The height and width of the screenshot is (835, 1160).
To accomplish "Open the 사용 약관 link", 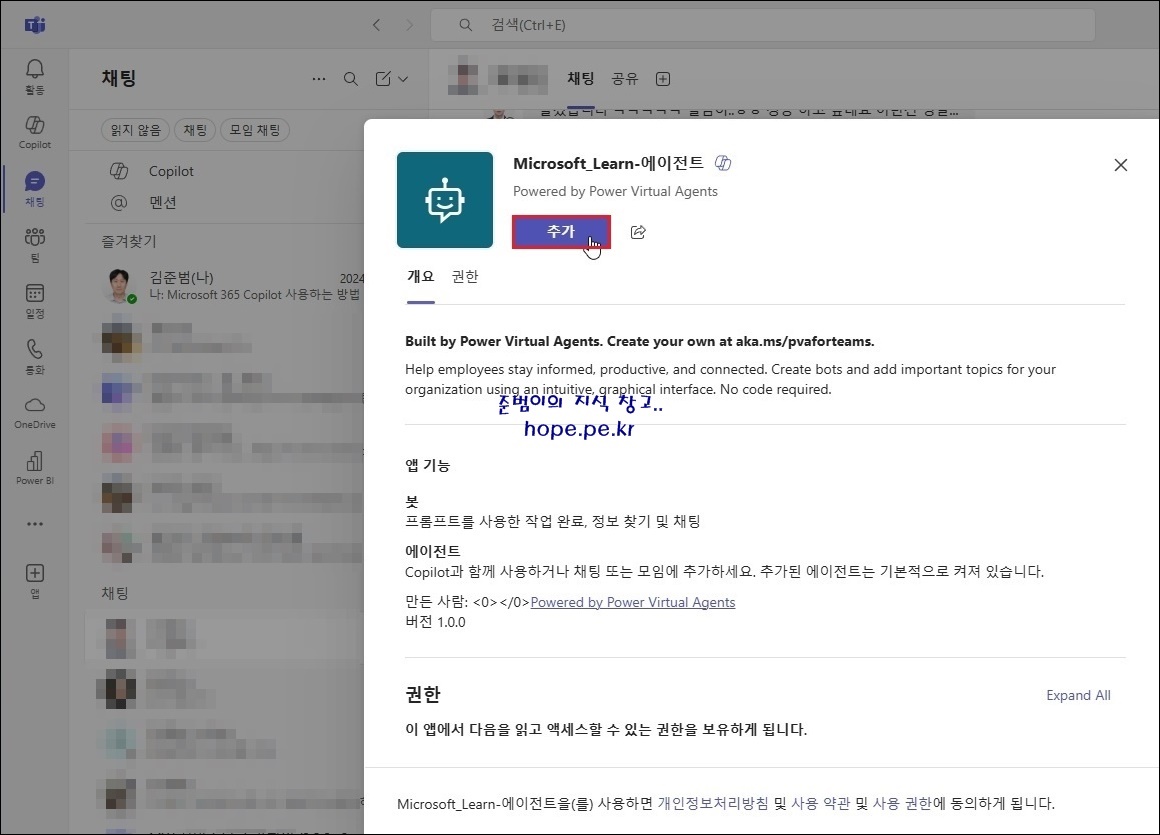I will point(820,803).
